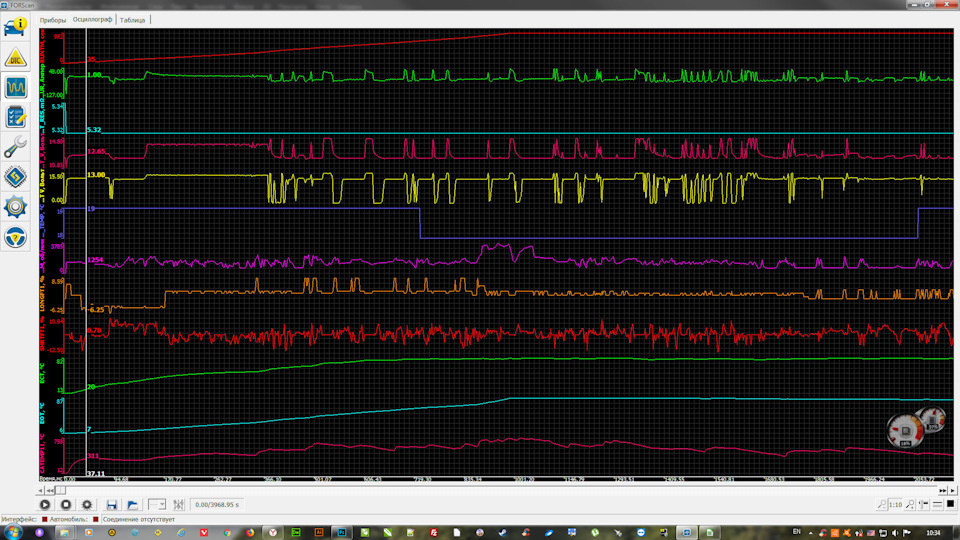This screenshot has height=540, width=960.
Task: Open FileZilla from the taskbar
Action: coord(433,533)
